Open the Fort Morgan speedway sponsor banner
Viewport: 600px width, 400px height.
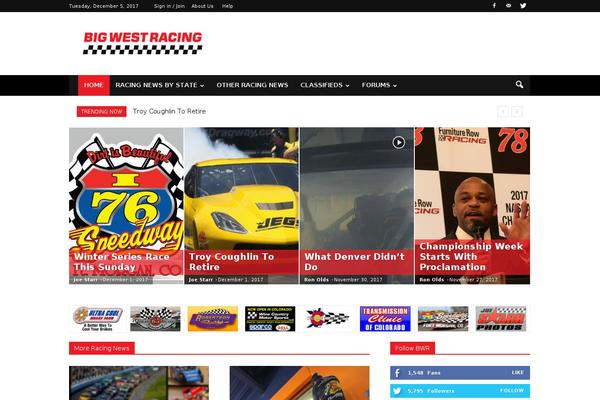443,318
